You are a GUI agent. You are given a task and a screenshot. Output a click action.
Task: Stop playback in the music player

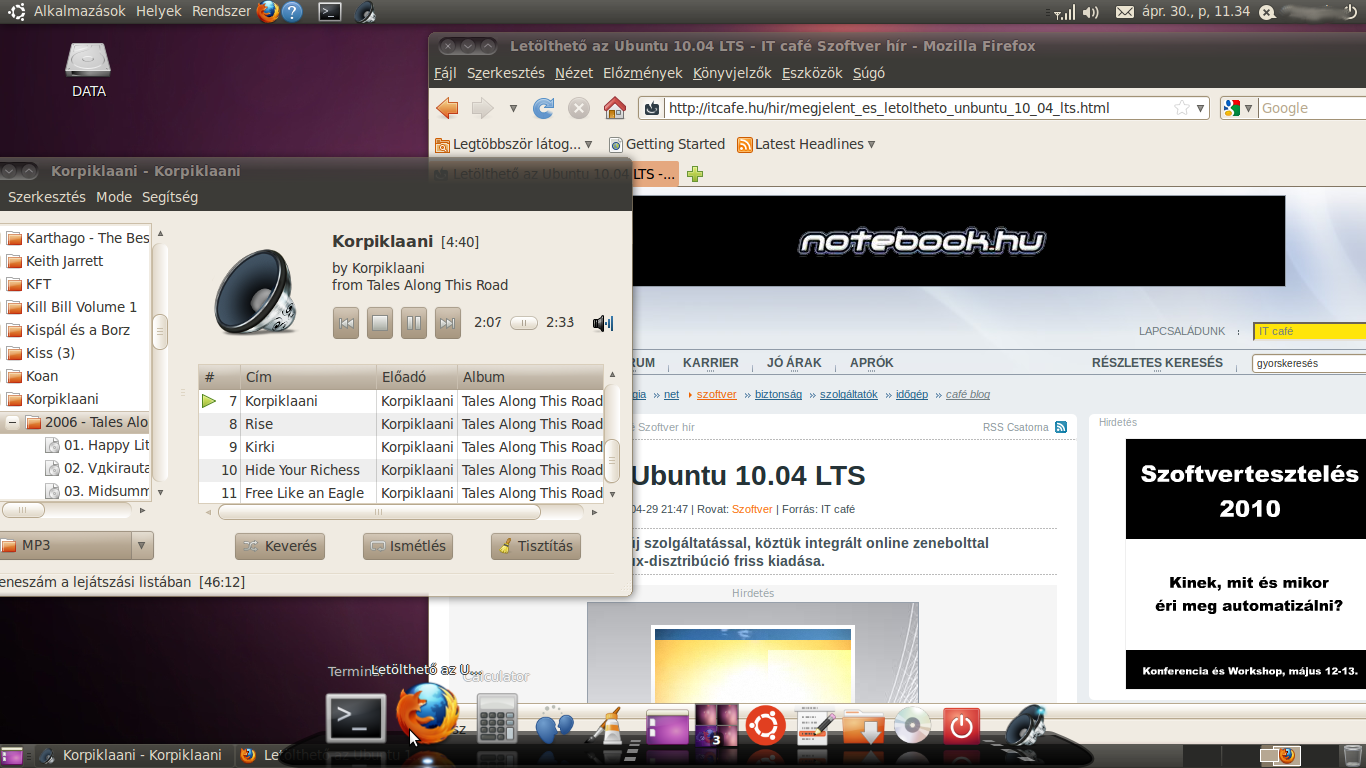click(x=379, y=323)
